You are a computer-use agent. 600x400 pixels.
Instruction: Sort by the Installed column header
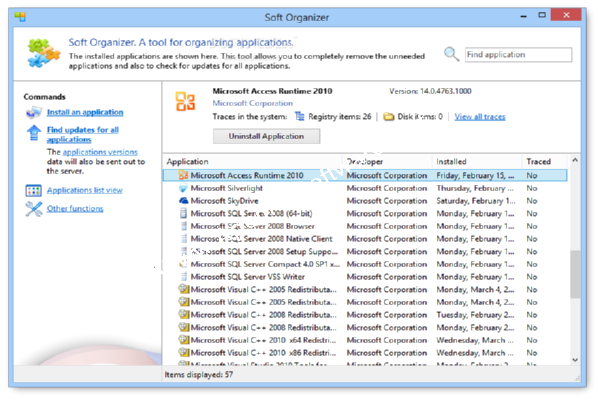click(477, 161)
